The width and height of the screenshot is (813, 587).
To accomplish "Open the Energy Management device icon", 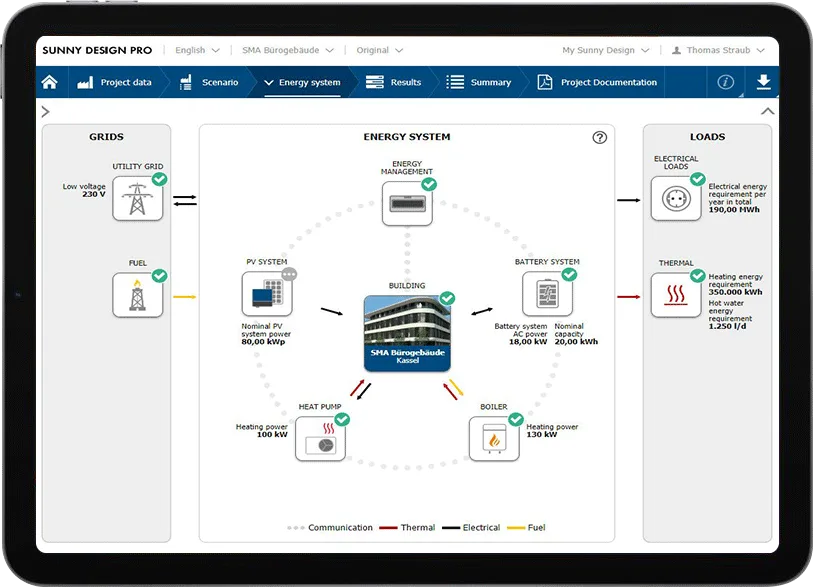I will pos(407,203).
